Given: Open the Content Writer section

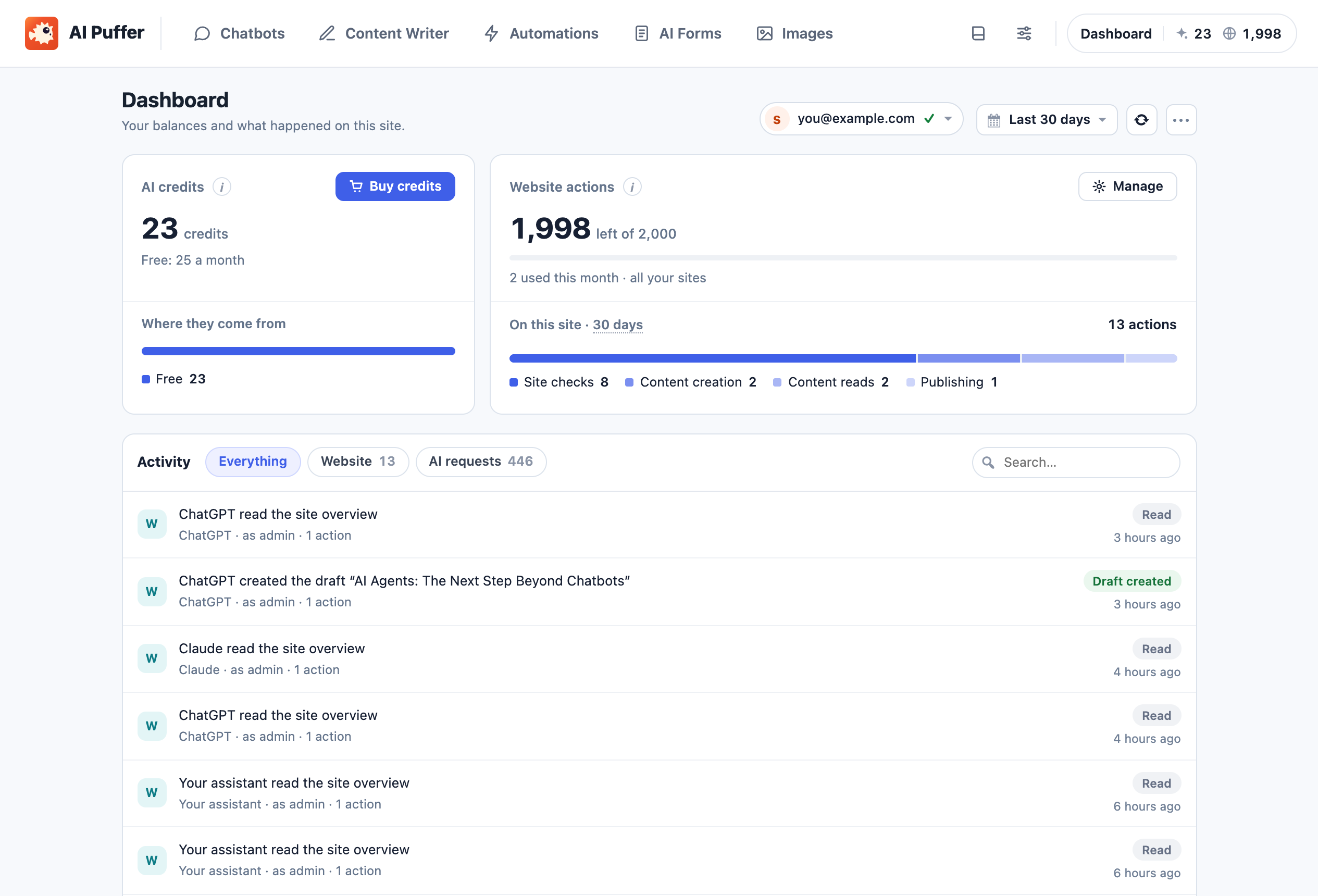Looking at the screenshot, I should (384, 33).
